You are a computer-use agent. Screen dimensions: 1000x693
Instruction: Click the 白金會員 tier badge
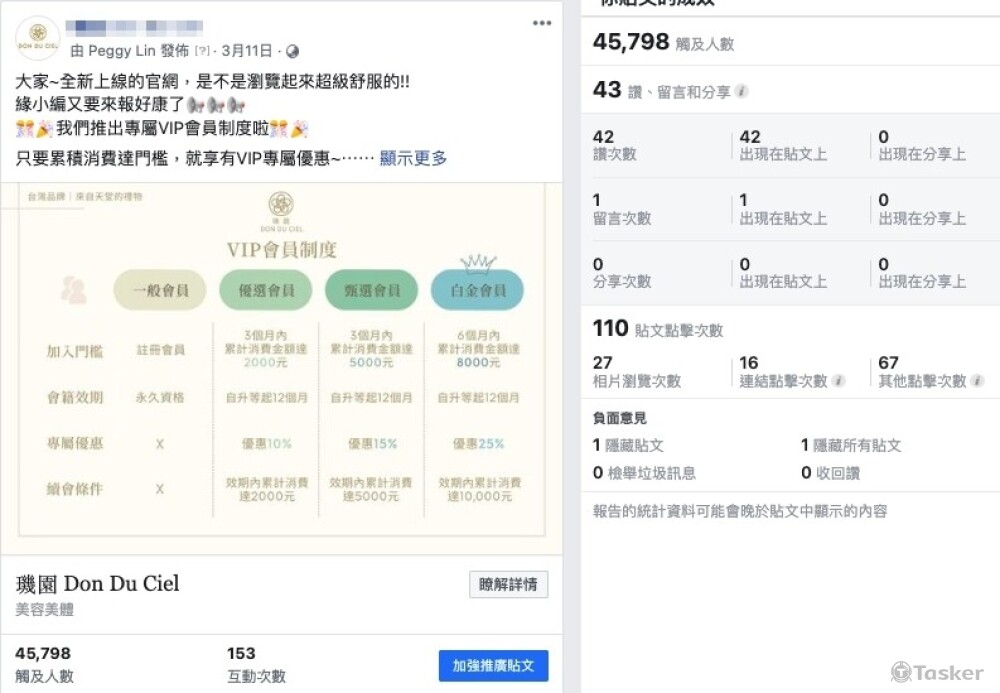click(x=477, y=290)
